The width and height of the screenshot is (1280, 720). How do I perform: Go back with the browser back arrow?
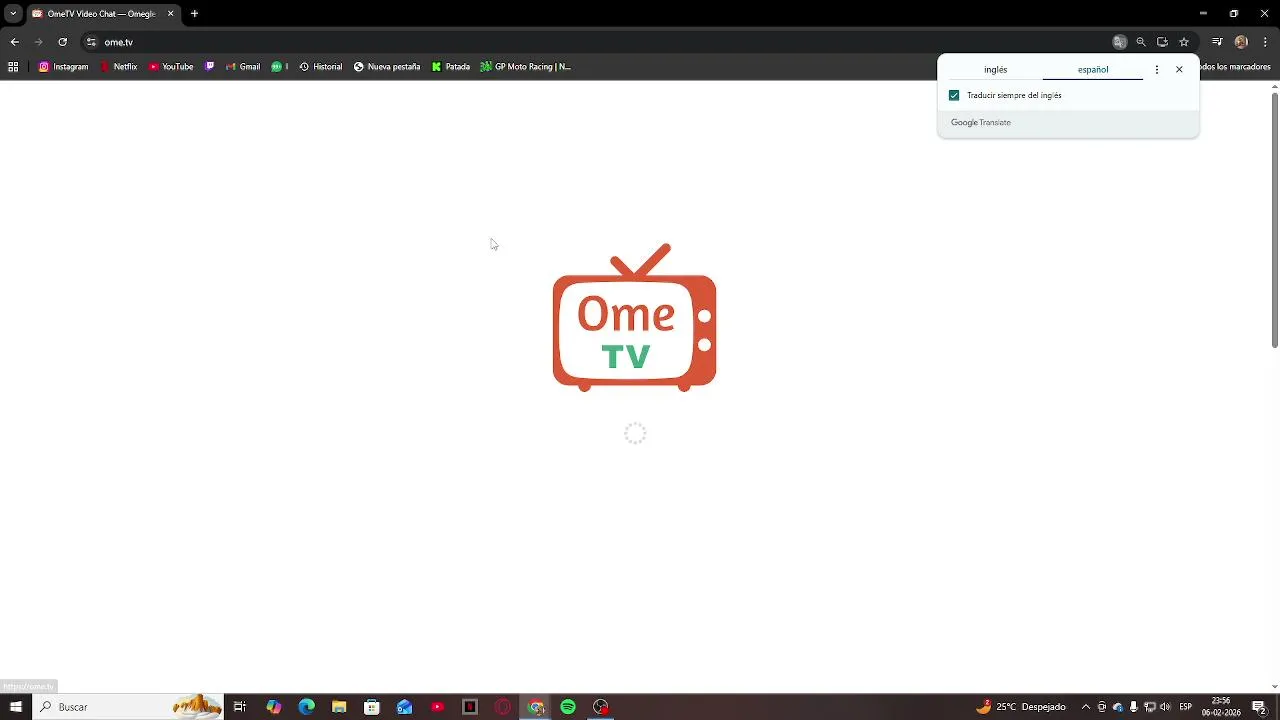(14, 42)
